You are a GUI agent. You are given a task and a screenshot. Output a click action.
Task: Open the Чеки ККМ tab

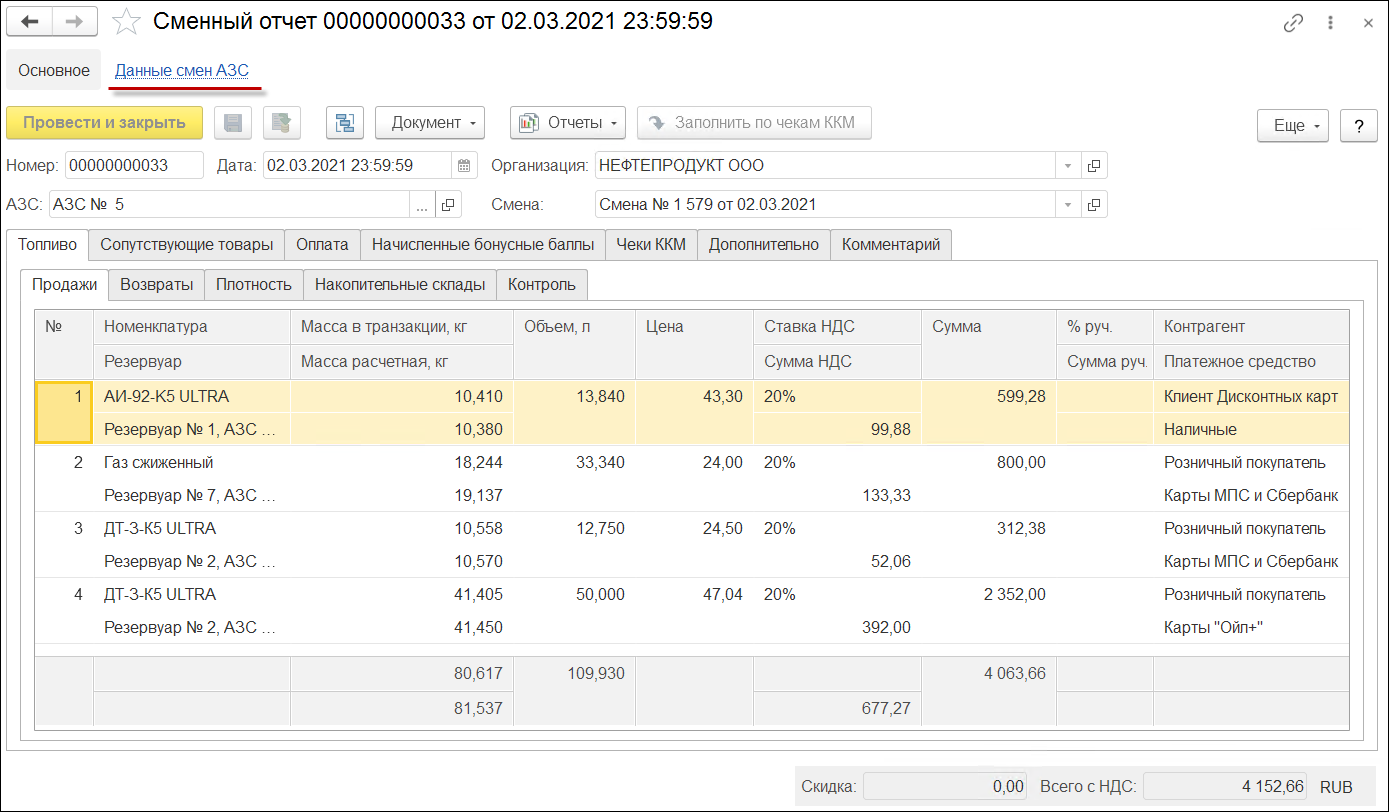(651, 245)
